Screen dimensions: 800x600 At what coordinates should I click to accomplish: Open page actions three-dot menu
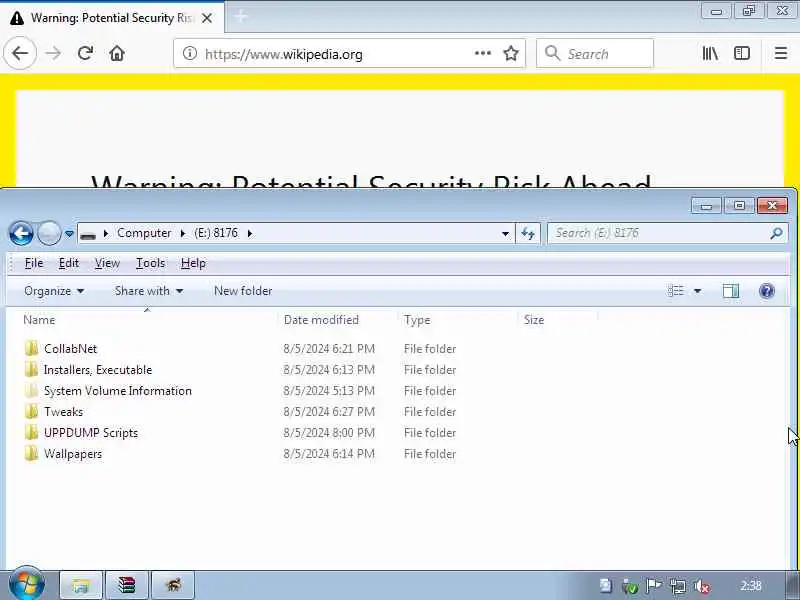[483, 53]
